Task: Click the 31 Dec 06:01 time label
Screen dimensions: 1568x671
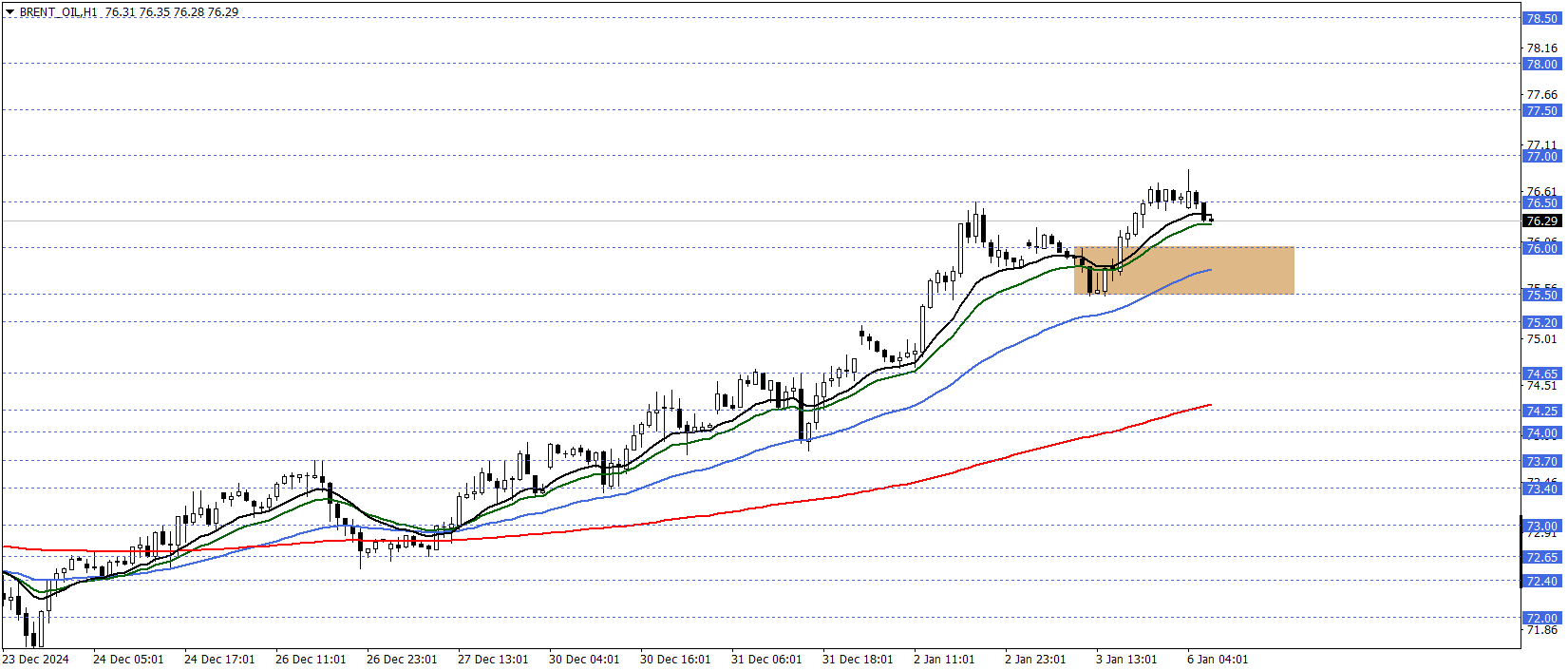Action: [x=766, y=659]
